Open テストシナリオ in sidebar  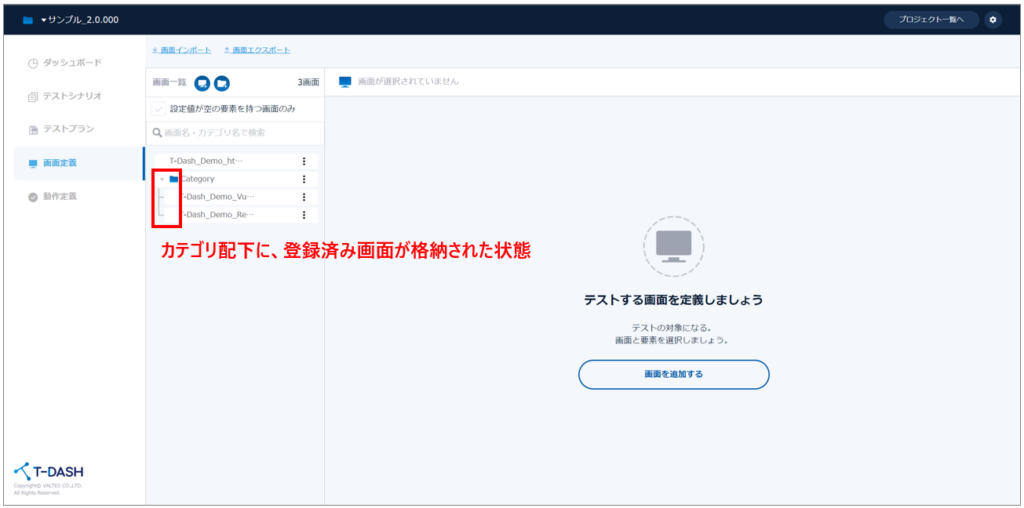[x=70, y=96]
